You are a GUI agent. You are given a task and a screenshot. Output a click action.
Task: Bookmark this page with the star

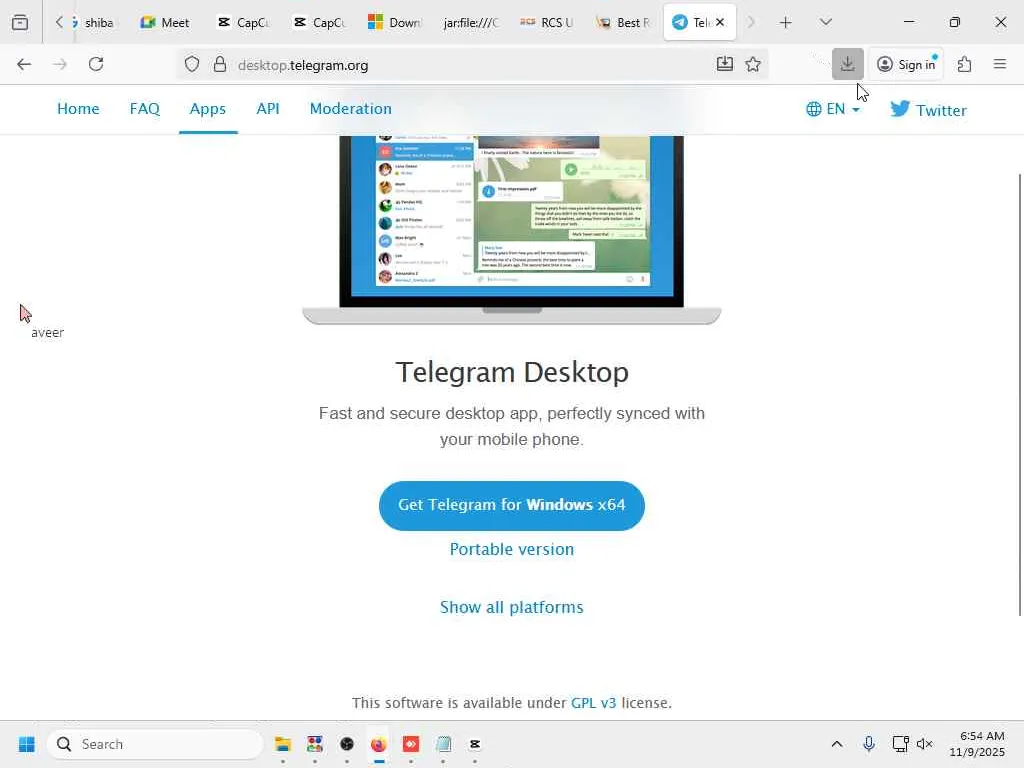pos(753,64)
